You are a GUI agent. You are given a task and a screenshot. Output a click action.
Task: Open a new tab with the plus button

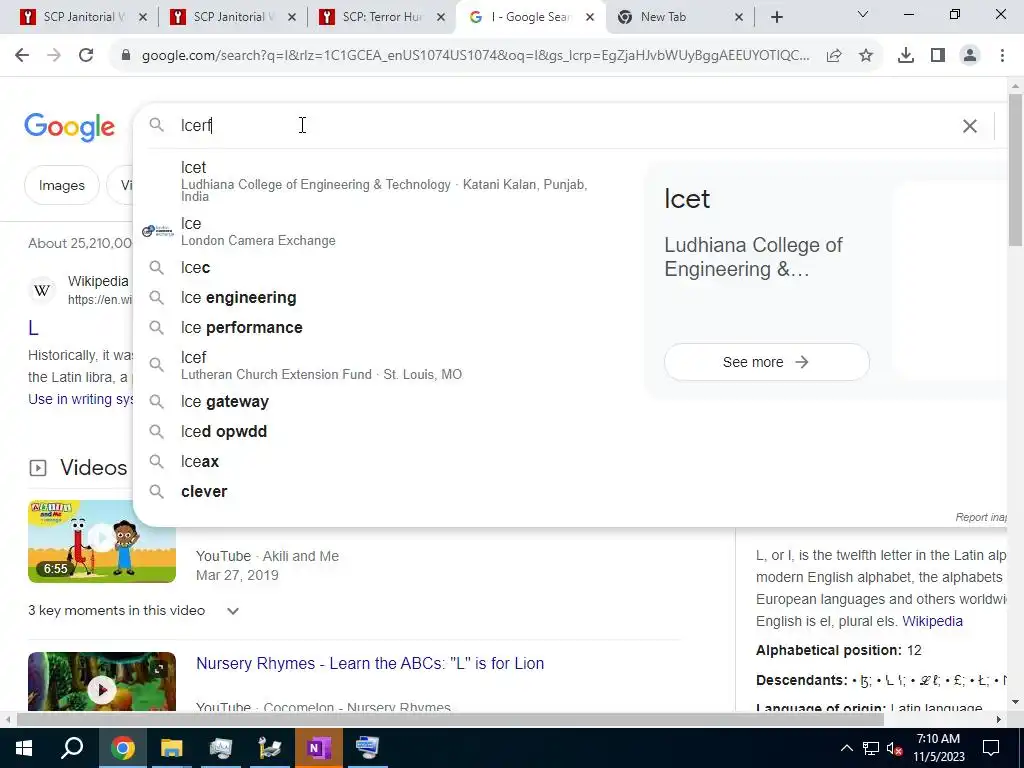coord(776,18)
